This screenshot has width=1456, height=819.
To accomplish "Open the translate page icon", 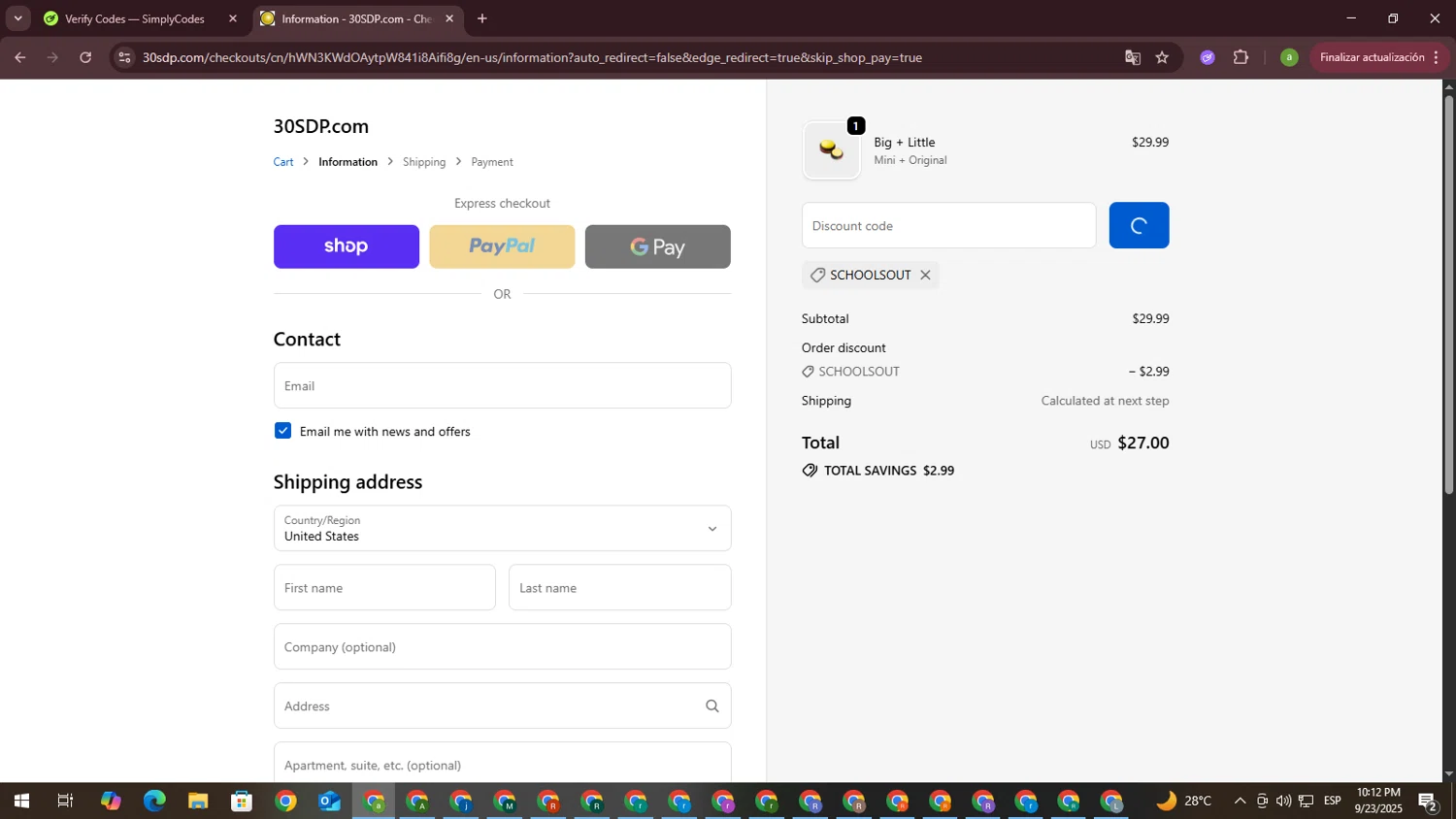I will pos(1133,57).
